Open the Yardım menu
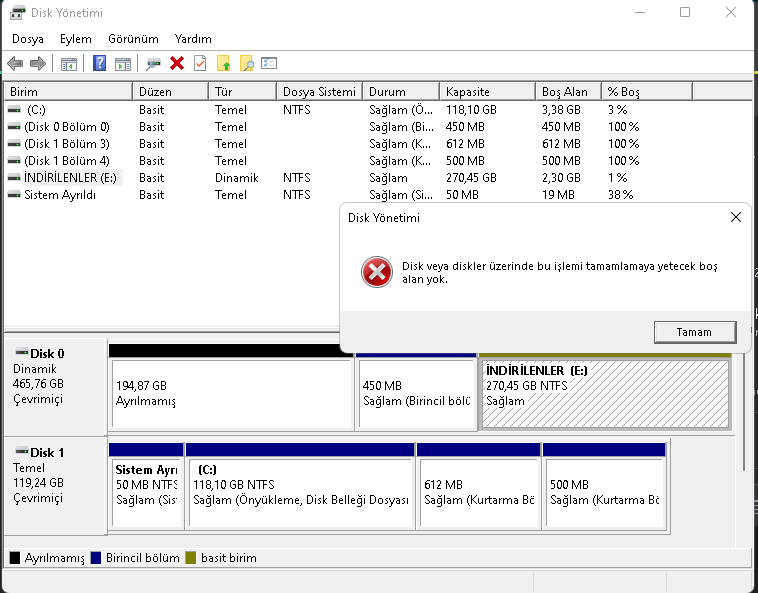Screen dimensions: 758x593 [x=193, y=39]
